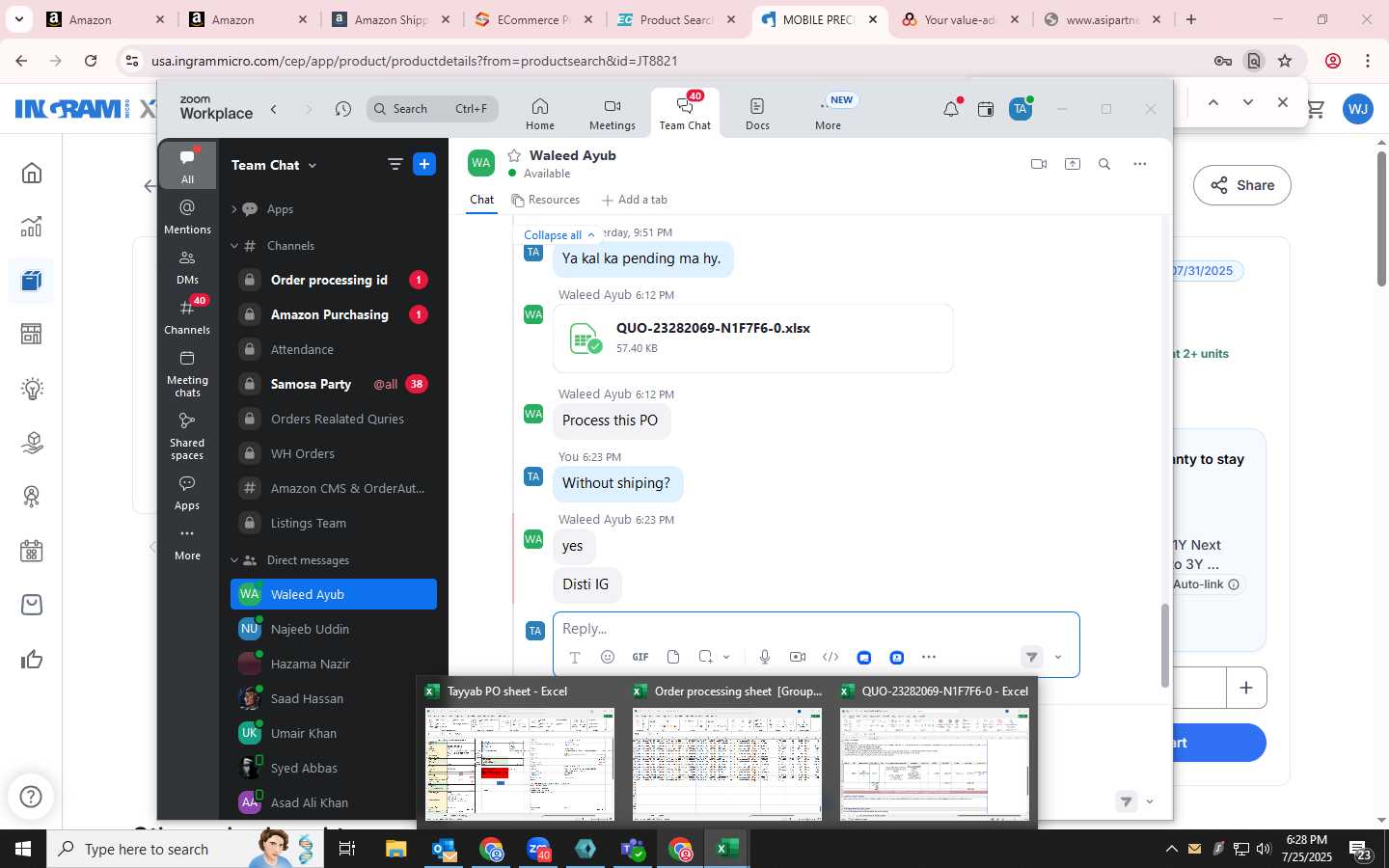Screen dimensions: 1389x868
Task: Open Zoom notifications bell icon
Action: [x=951, y=109]
